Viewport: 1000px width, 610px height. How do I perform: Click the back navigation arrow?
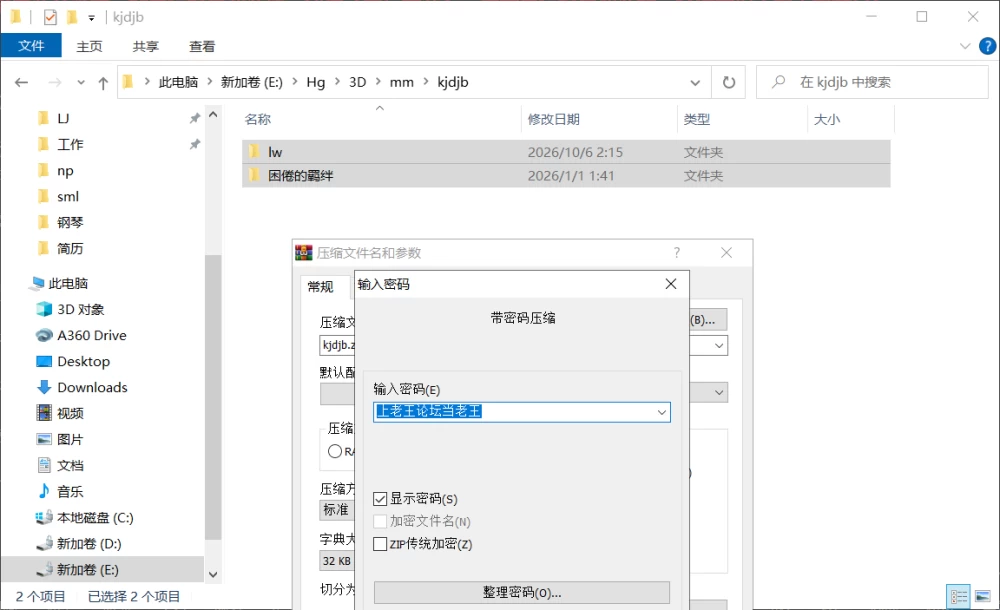[21, 82]
